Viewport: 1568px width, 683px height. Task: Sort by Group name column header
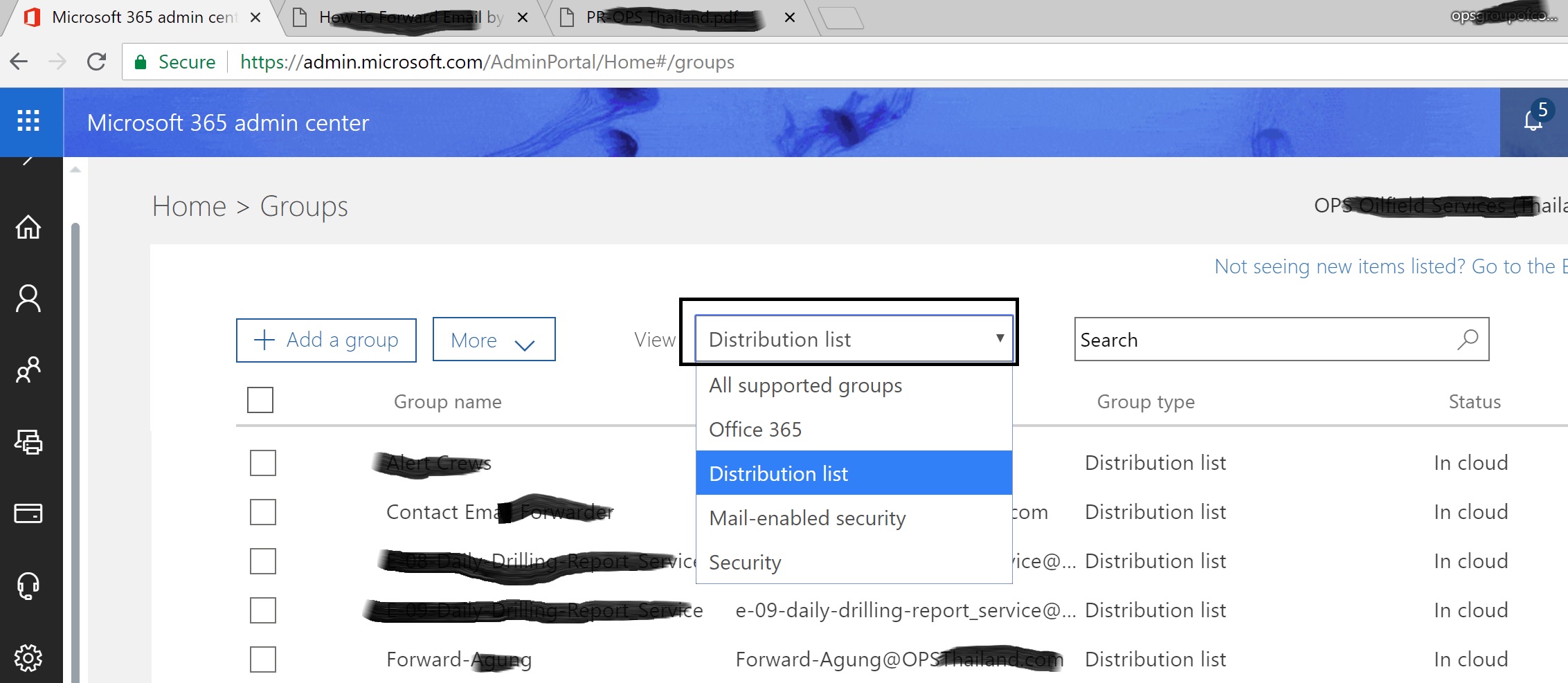[x=447, y=401]
